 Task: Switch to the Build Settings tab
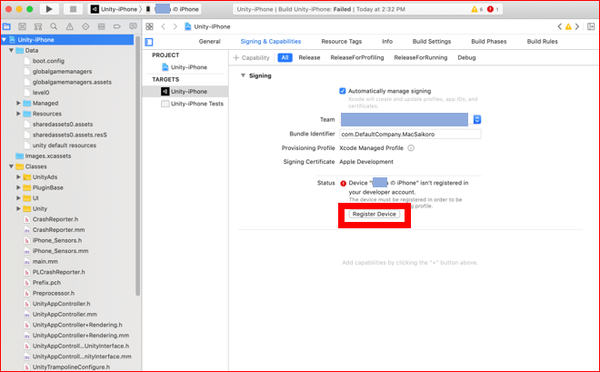tap(432, 41)
